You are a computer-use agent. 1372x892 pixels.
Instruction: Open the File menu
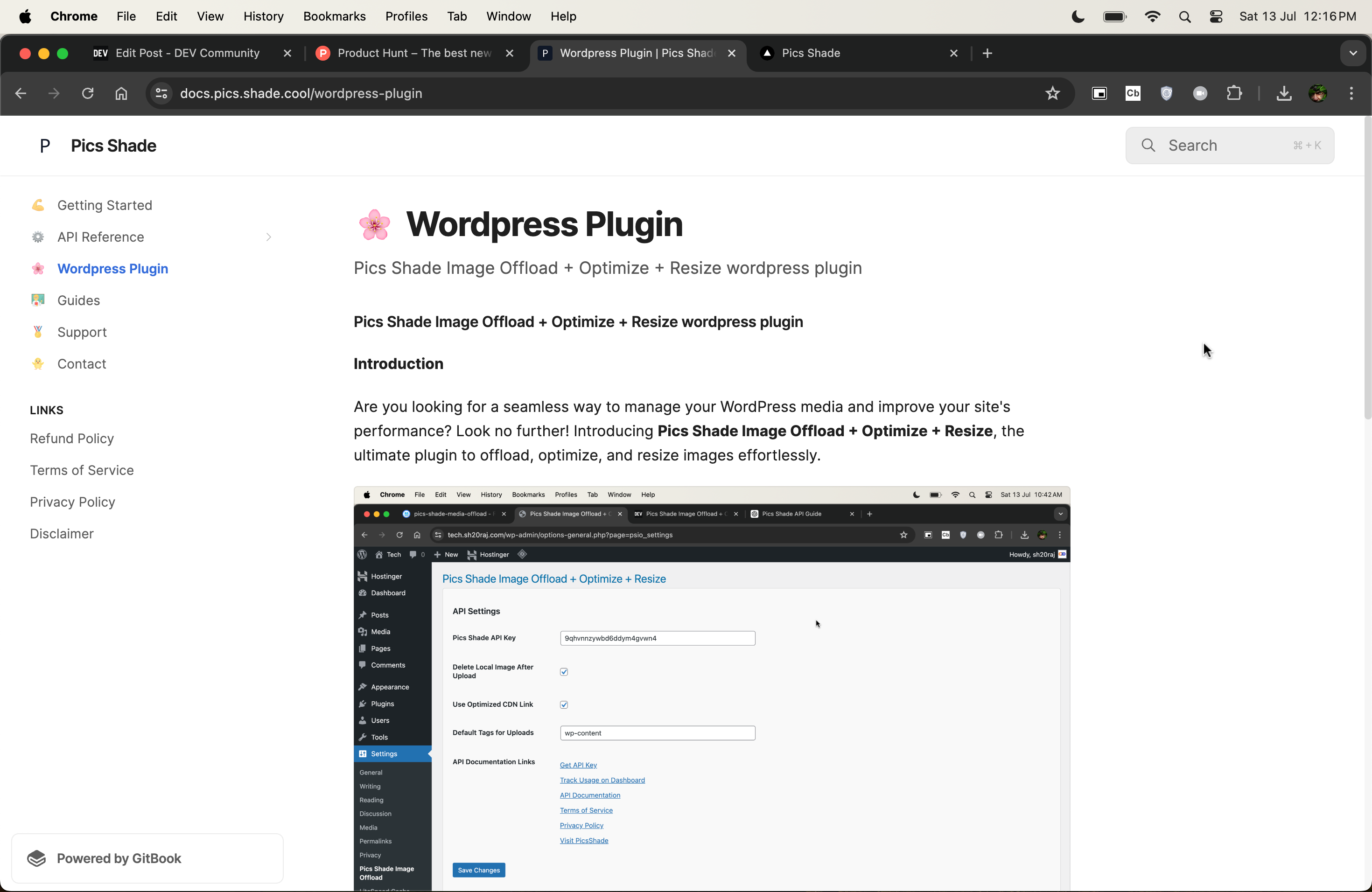pos(126,16)
